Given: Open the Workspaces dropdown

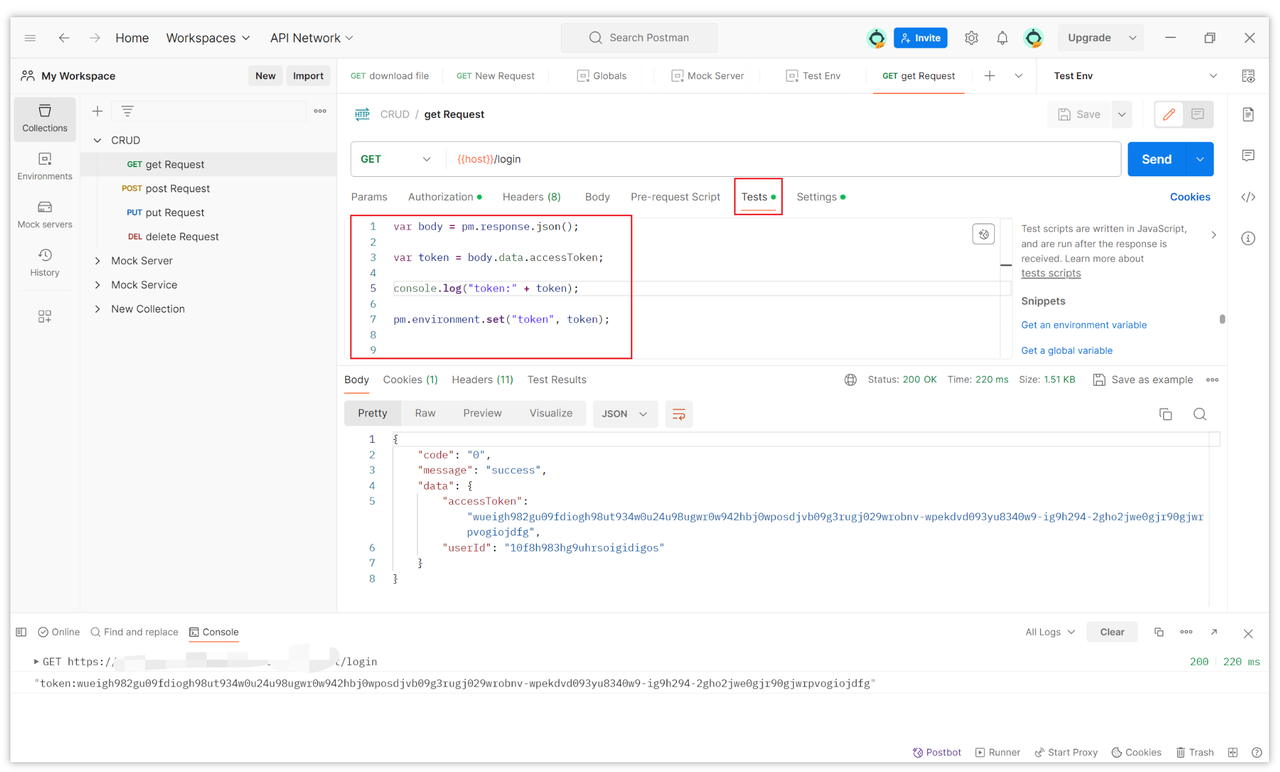Looking at the screenshot, I should pos(208,38).
